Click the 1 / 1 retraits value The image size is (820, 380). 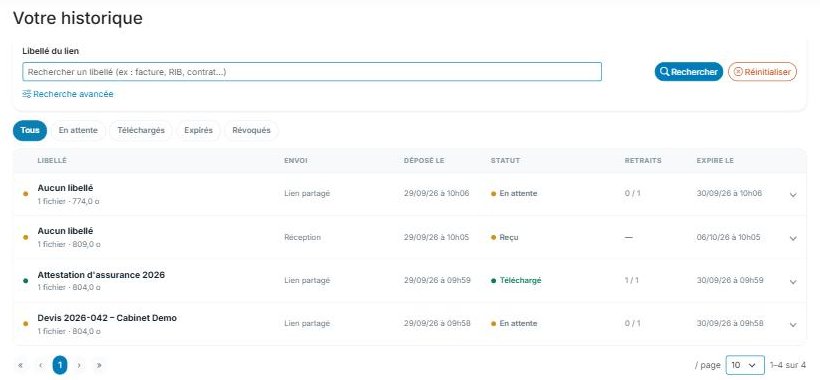click(x=632, y=280)
